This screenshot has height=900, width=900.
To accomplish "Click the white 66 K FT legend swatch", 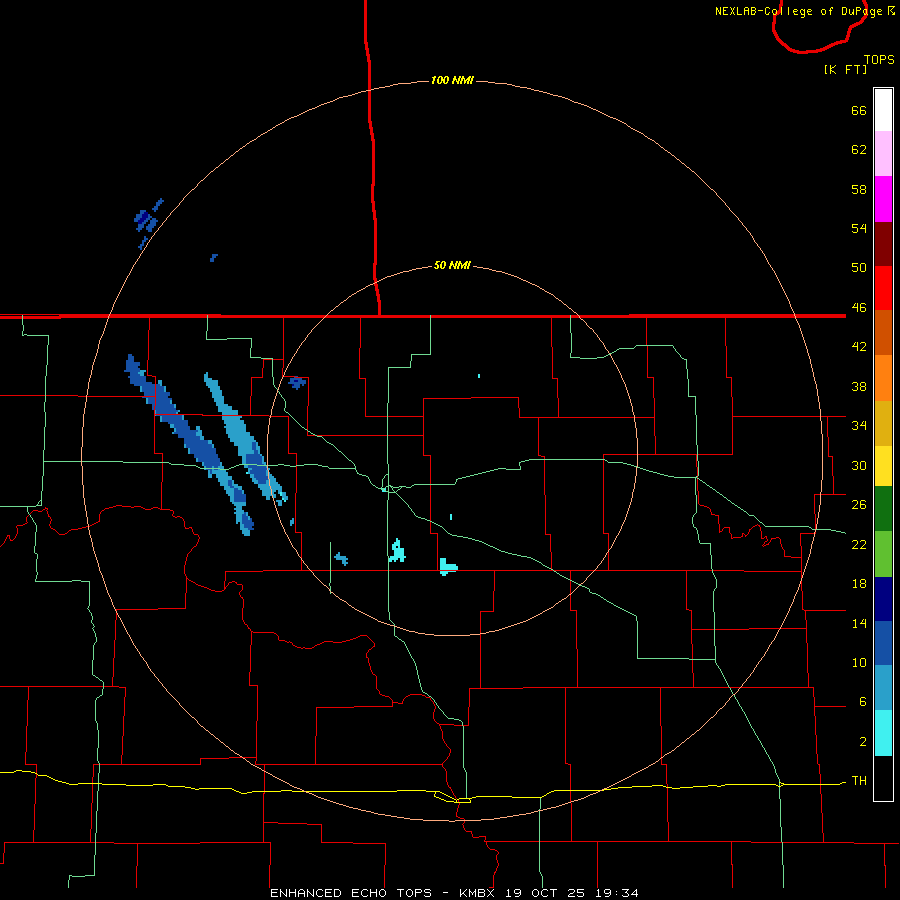I will click(x=883, y=110).
